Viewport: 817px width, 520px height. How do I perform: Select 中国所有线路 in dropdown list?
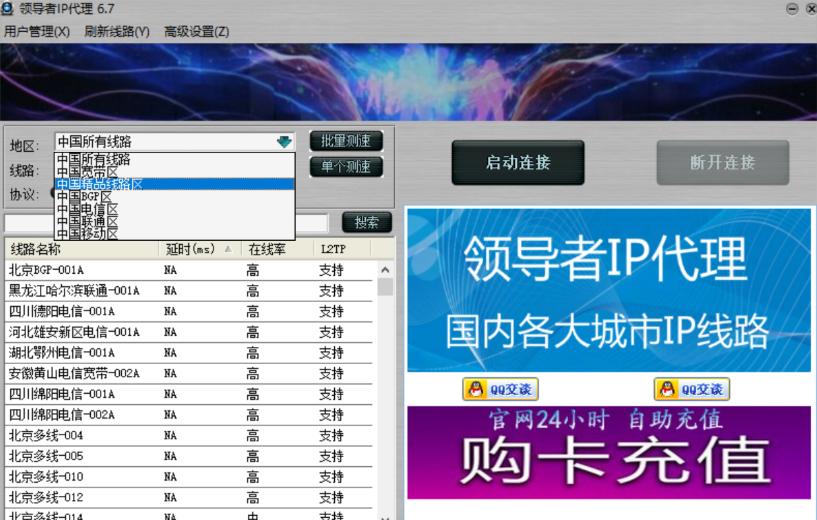coord(175,159)
